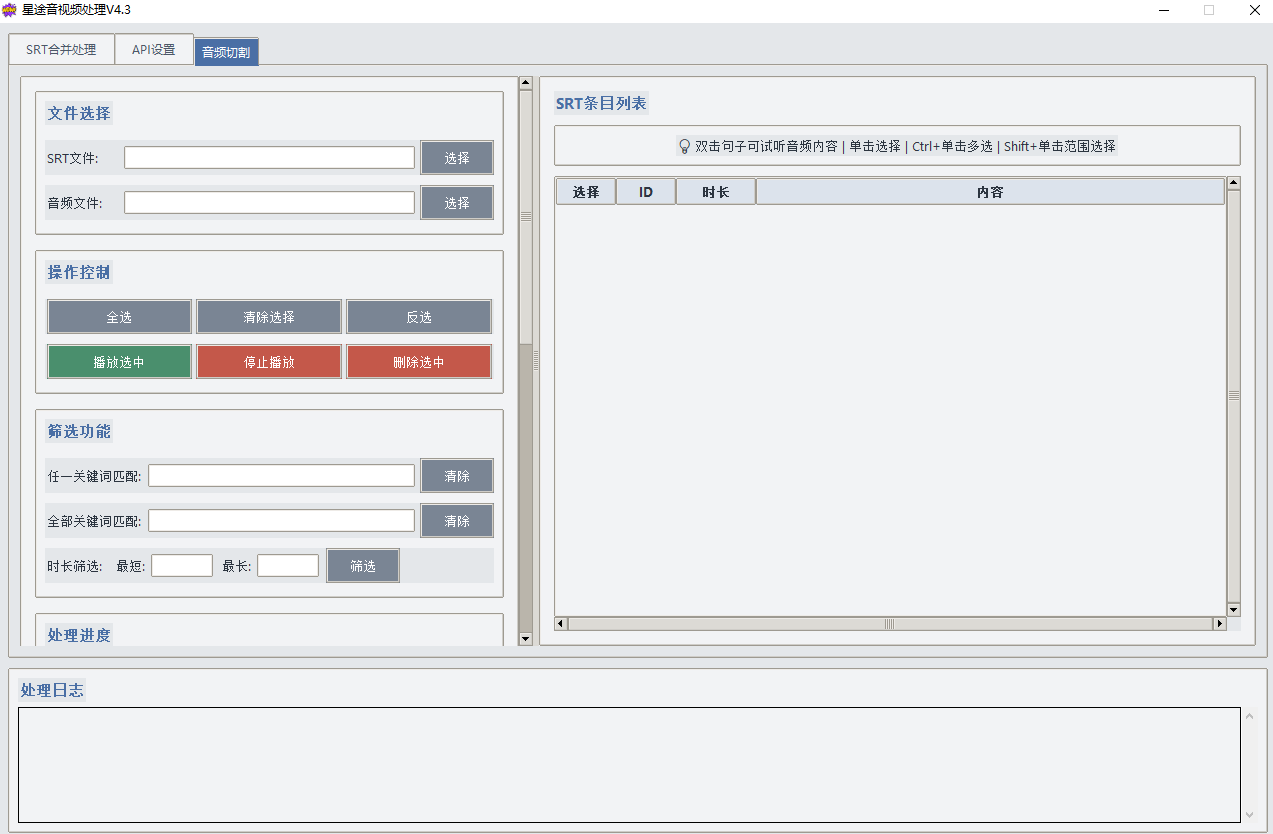1273x834 pixels.
Task: Select the 音频切割 tab
Action: coord(226,52)
